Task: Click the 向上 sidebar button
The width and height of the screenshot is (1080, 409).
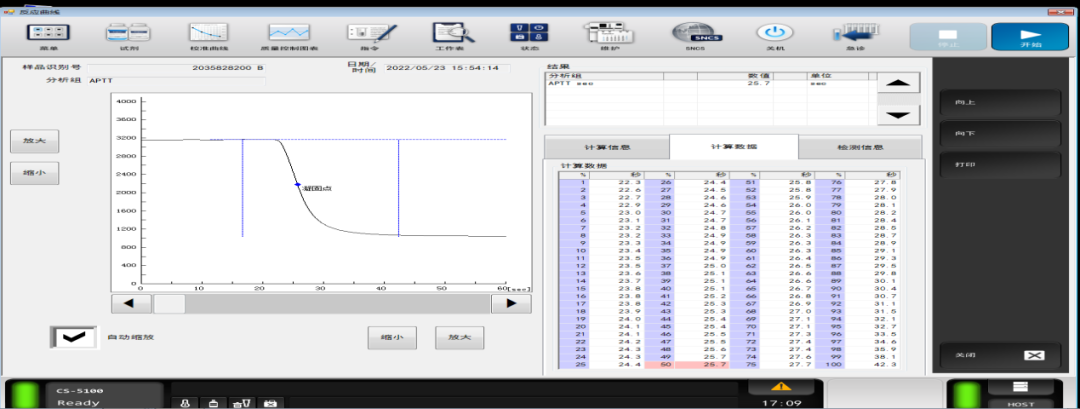Action: coord(1000,103)
